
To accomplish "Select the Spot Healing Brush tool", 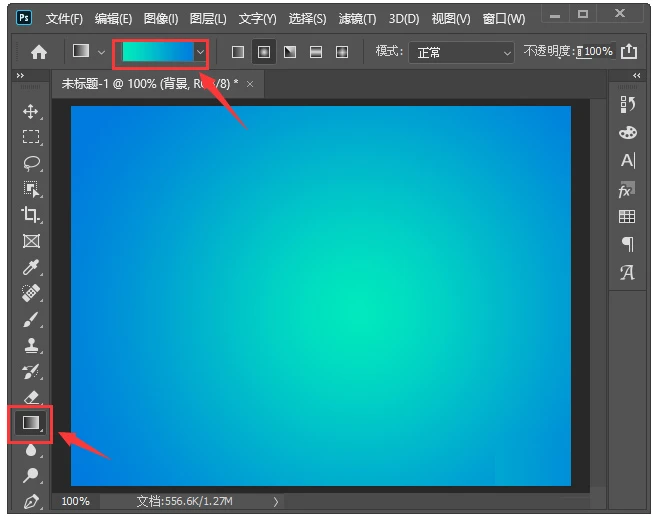I will [31, 293].
